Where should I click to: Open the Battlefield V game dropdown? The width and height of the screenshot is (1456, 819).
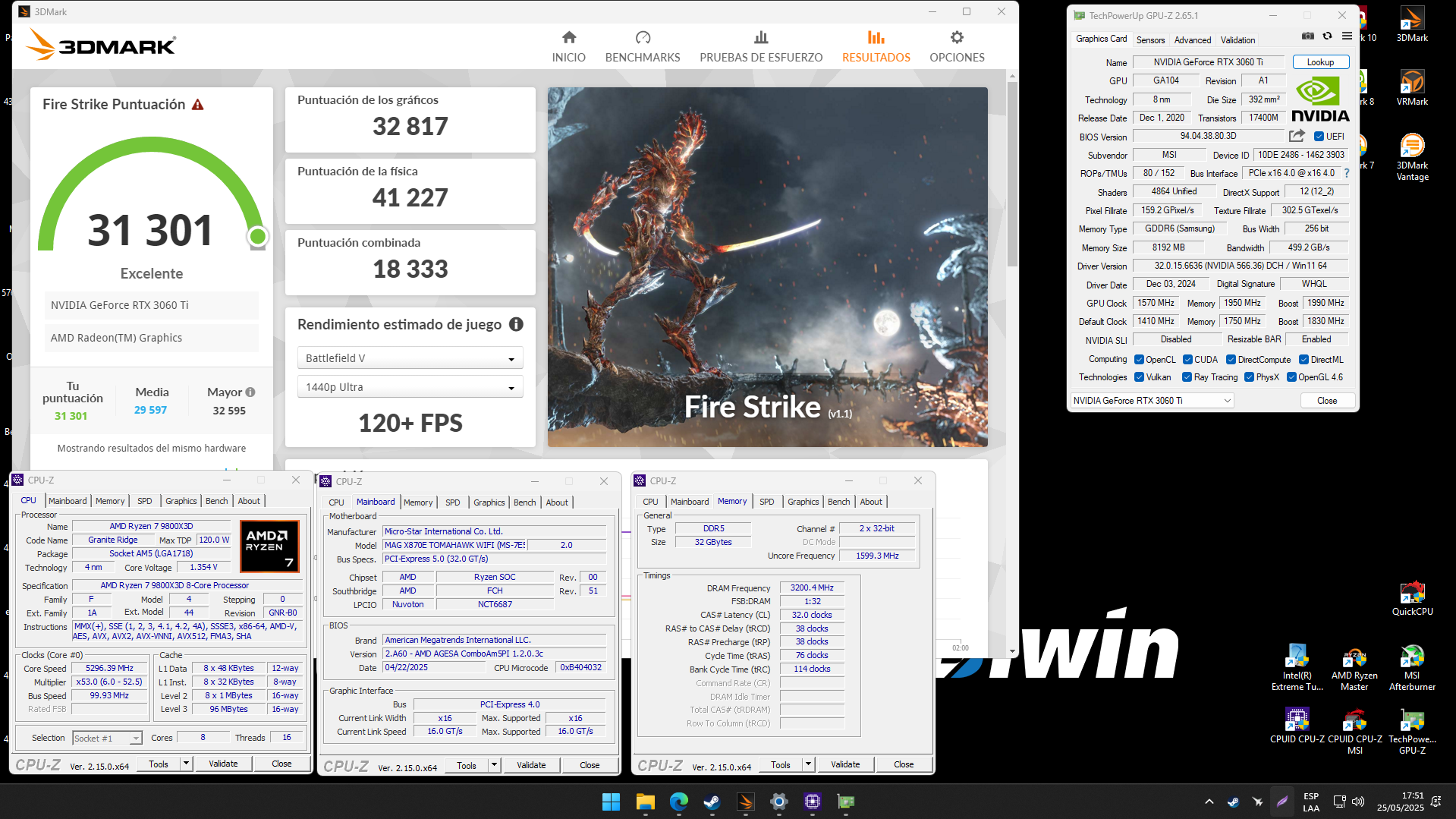[x=410, y=358]
